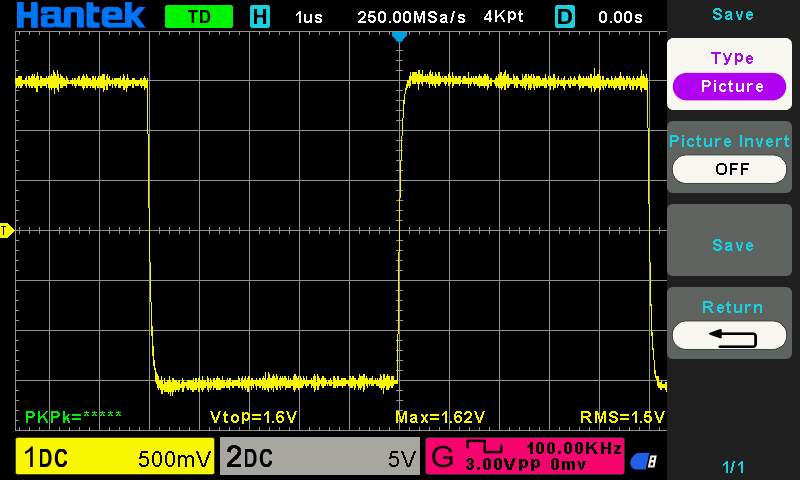The image size is (800, 480).
Task: Open the 1us timebase setting
Action: click(x=309, y=17)
